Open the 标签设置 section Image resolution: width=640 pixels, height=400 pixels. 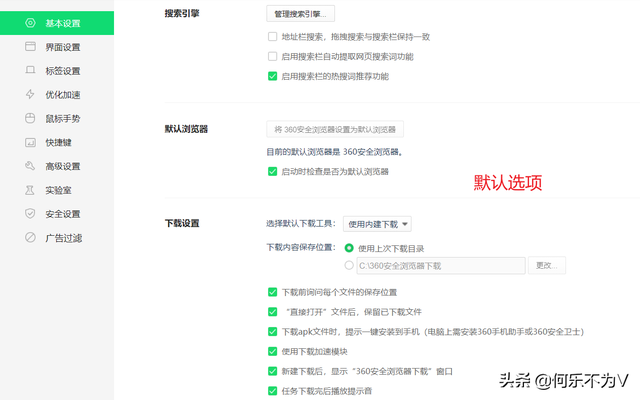click(57, 71)
